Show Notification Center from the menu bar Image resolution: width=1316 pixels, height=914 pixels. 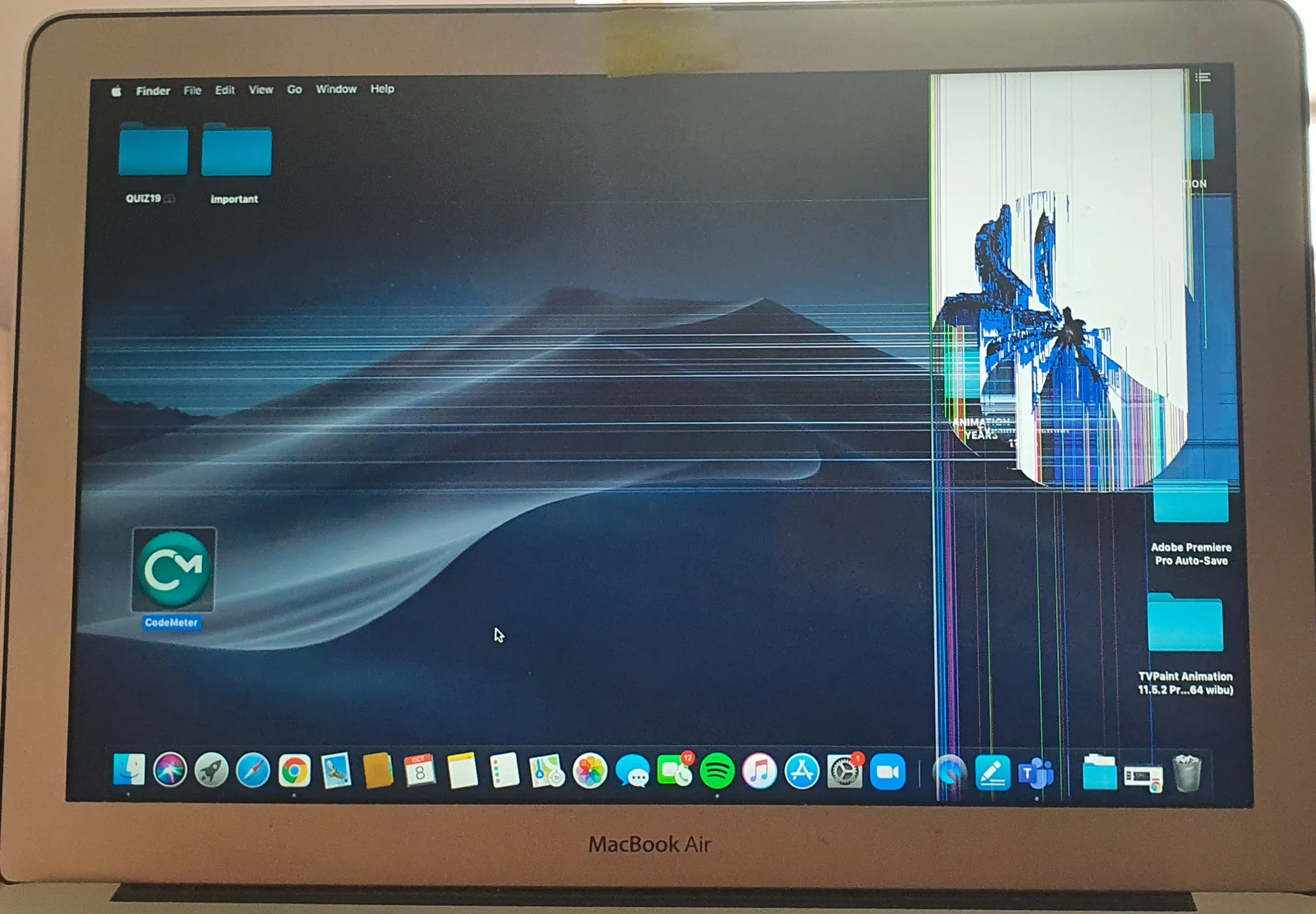point(1203,77)
